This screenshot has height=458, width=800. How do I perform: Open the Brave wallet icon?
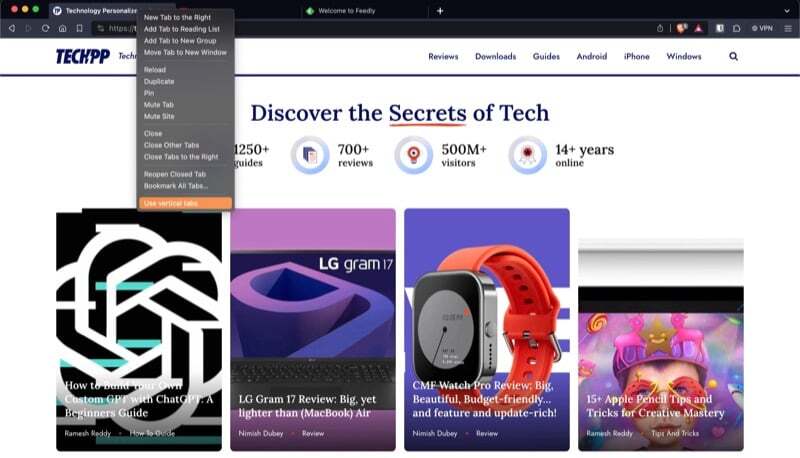click(736, 29)
